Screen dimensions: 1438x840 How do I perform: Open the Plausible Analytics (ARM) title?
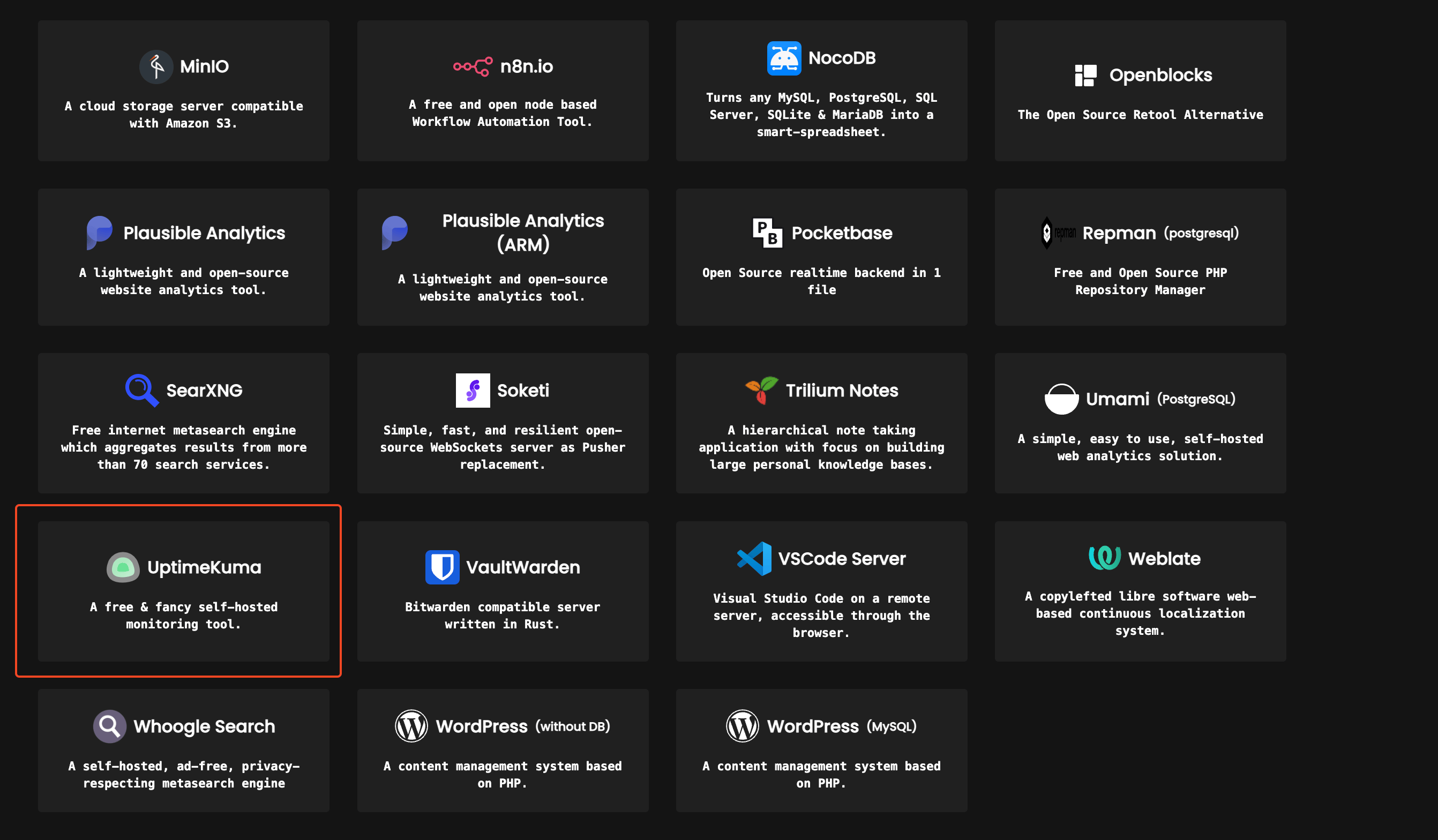pyautogui.click(x=523, y=232)
